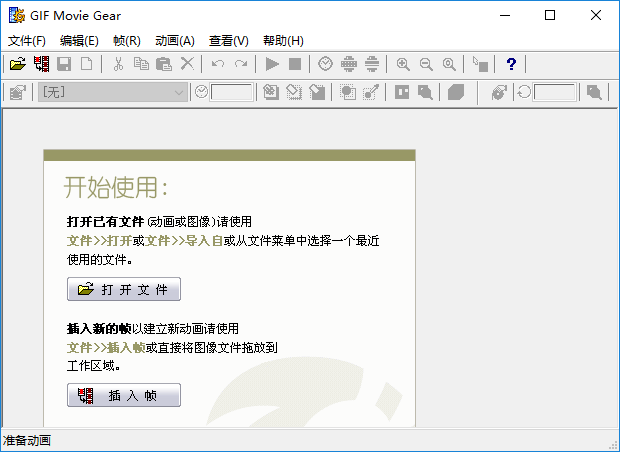This screenshot has width=620, height=452.
Task: Click the cursor selection icon beside help
Action: click(x=480, y=64)
